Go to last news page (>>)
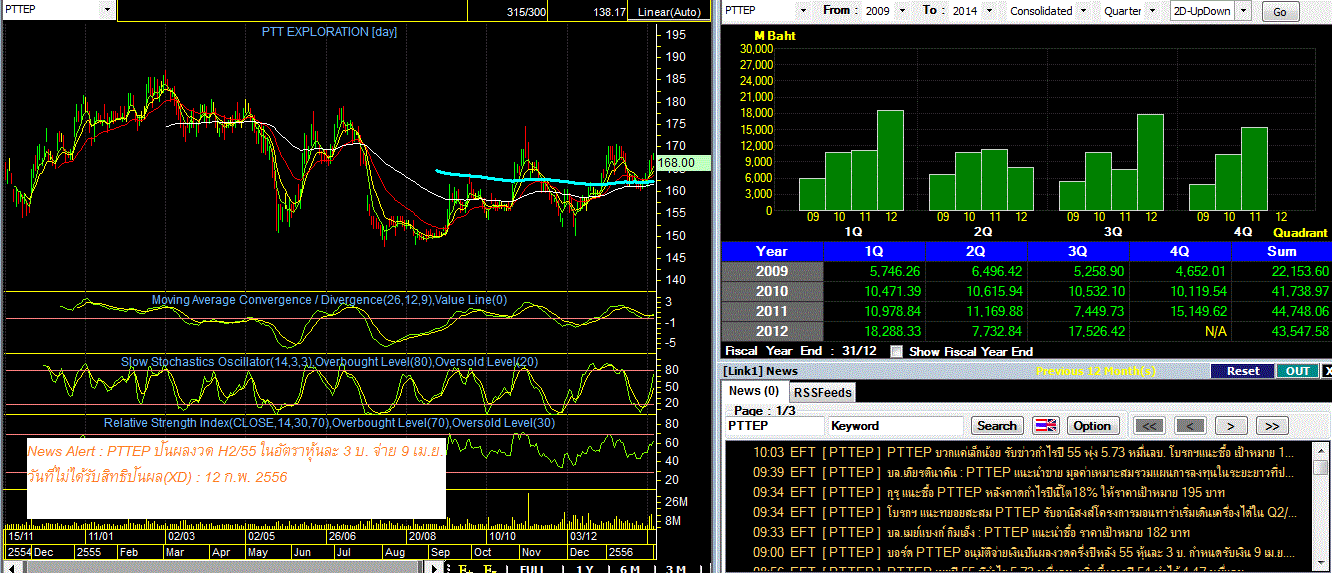Viewport: 1332px width, 573px height. pyautogui.click(x=1271, y=426)
